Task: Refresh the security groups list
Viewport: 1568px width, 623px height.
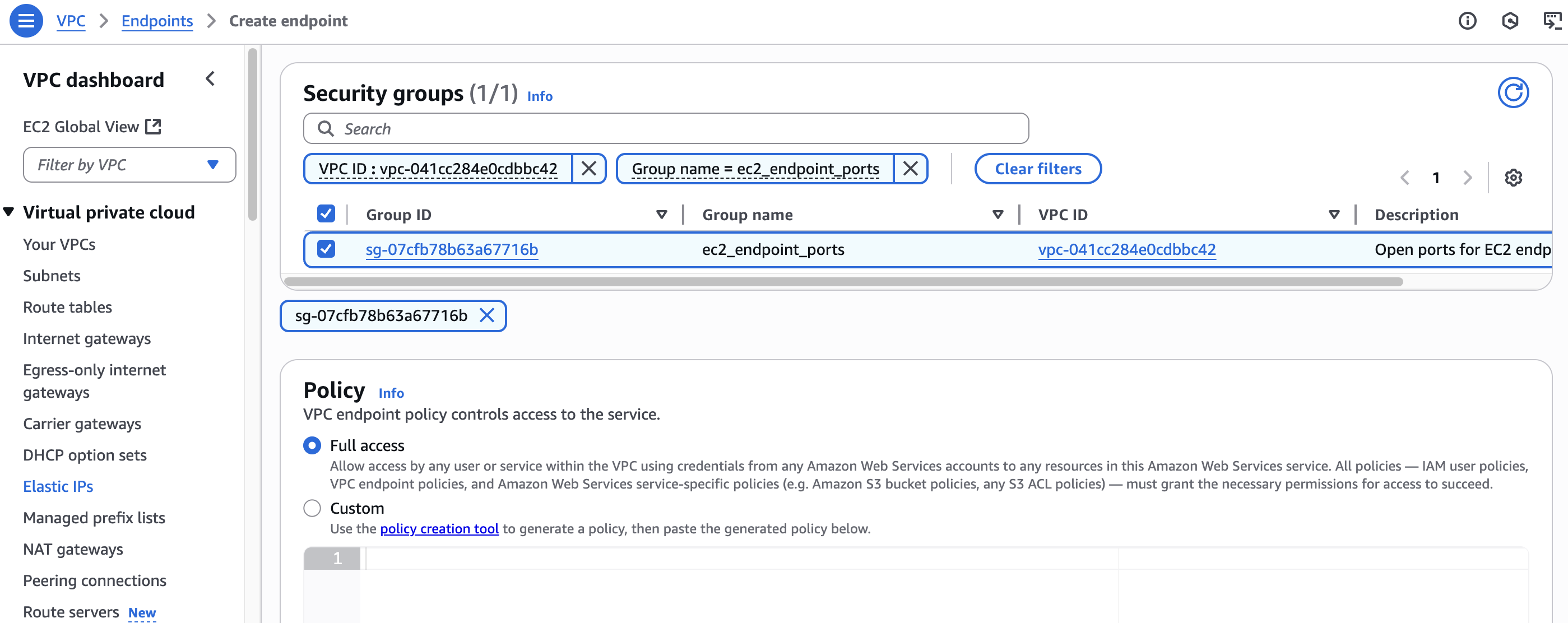Action: point(1513,92)
